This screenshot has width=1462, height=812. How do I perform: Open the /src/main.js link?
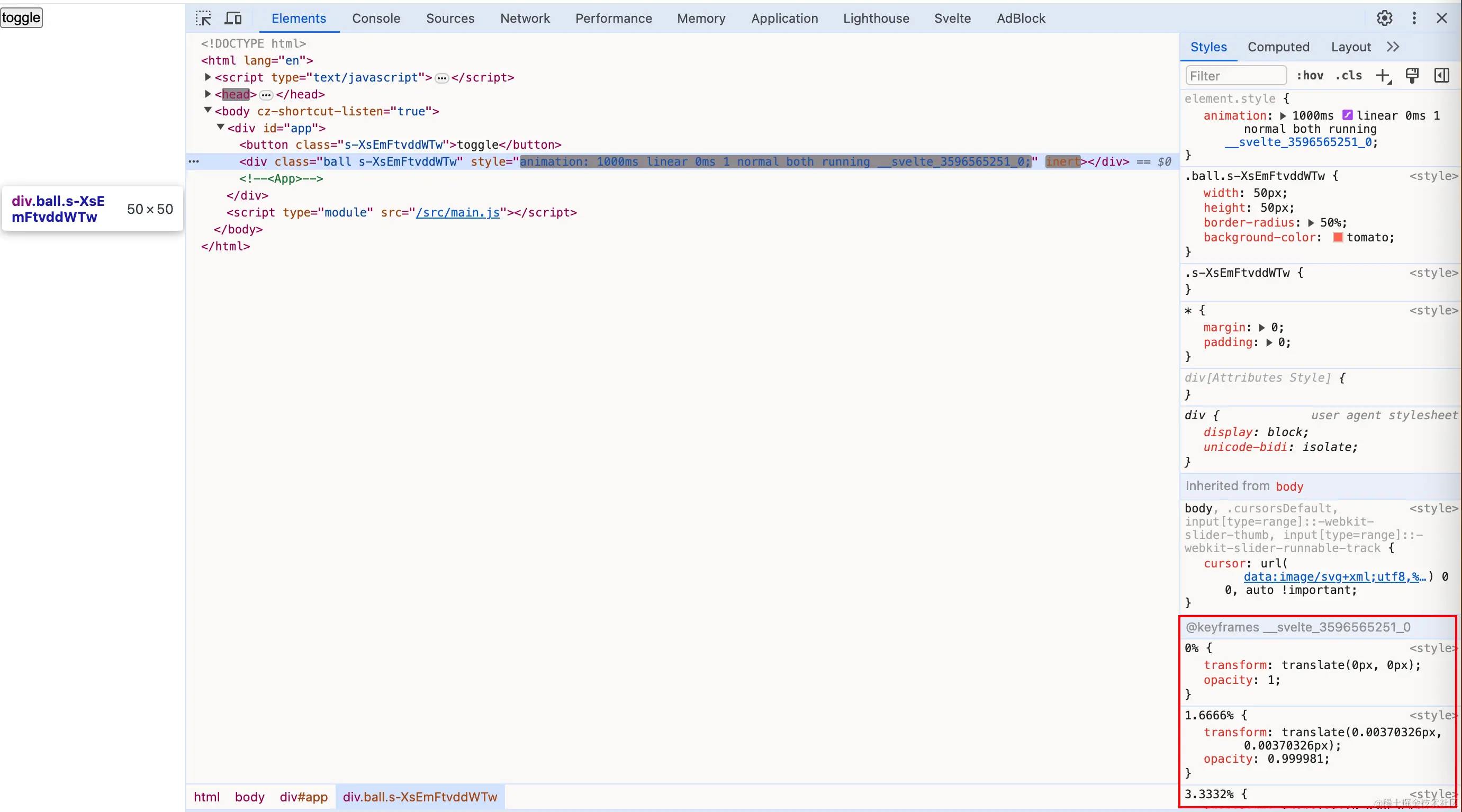(457, 212)
